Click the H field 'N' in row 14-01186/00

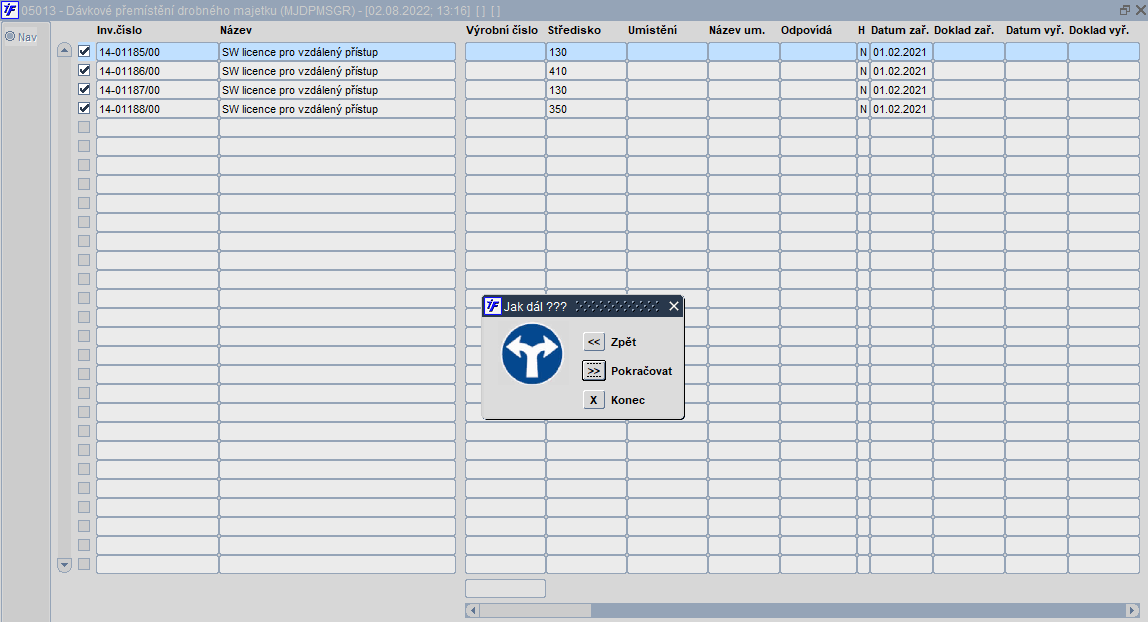point(863,71)
